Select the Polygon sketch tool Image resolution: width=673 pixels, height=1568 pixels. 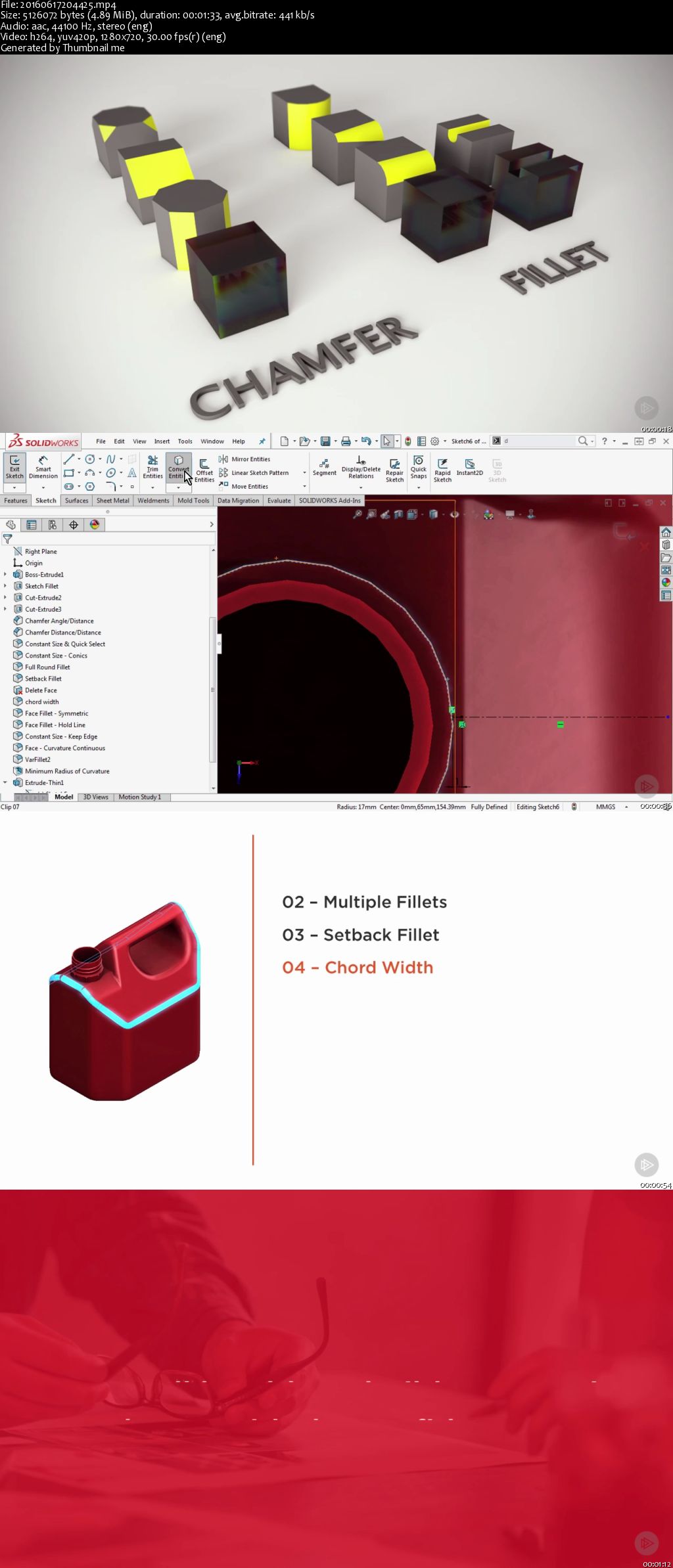tap(90, 487)
